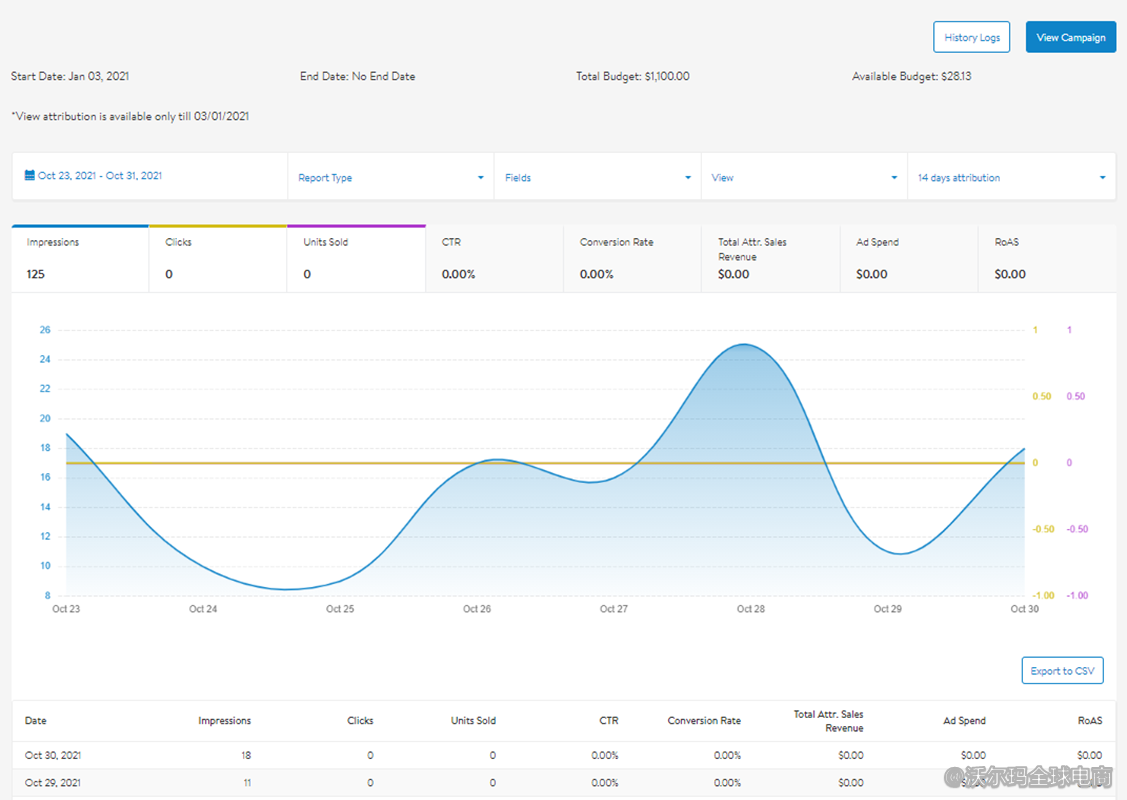Image resolution: width=1127 pixels, height=800 pixels.
Task: Select the Conversion Rate metric tab
Action: click(632, 259)
